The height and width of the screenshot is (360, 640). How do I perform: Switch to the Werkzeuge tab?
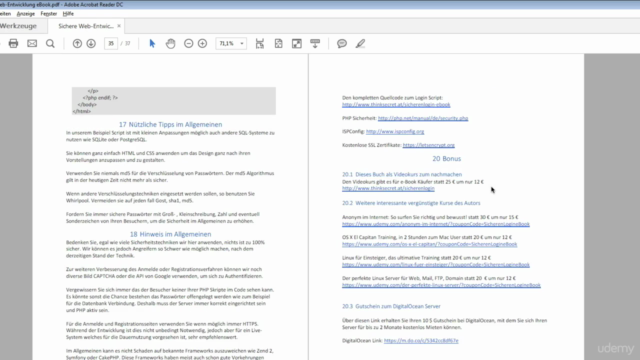pos(18,26)
